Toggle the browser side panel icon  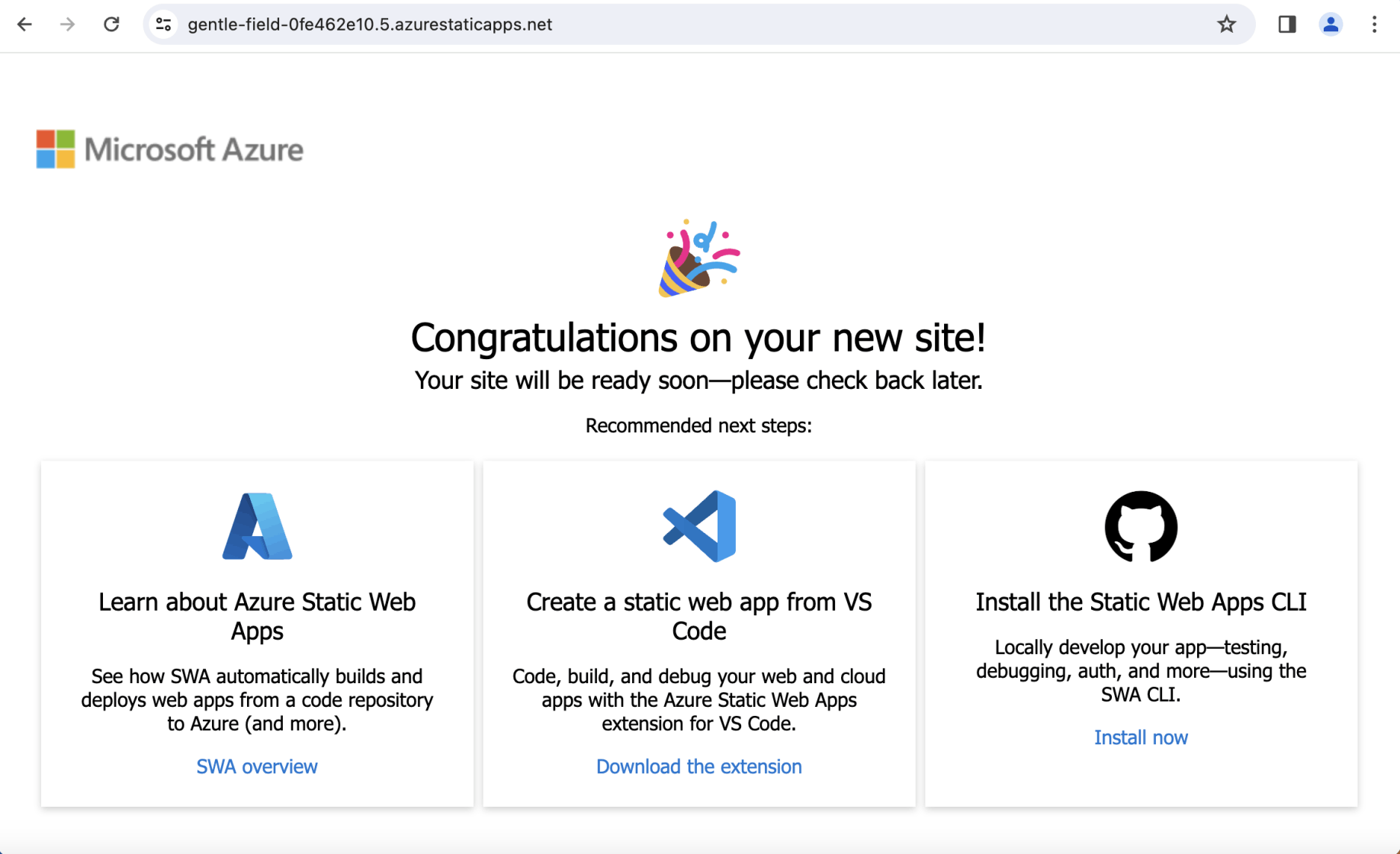(1287, 24)
